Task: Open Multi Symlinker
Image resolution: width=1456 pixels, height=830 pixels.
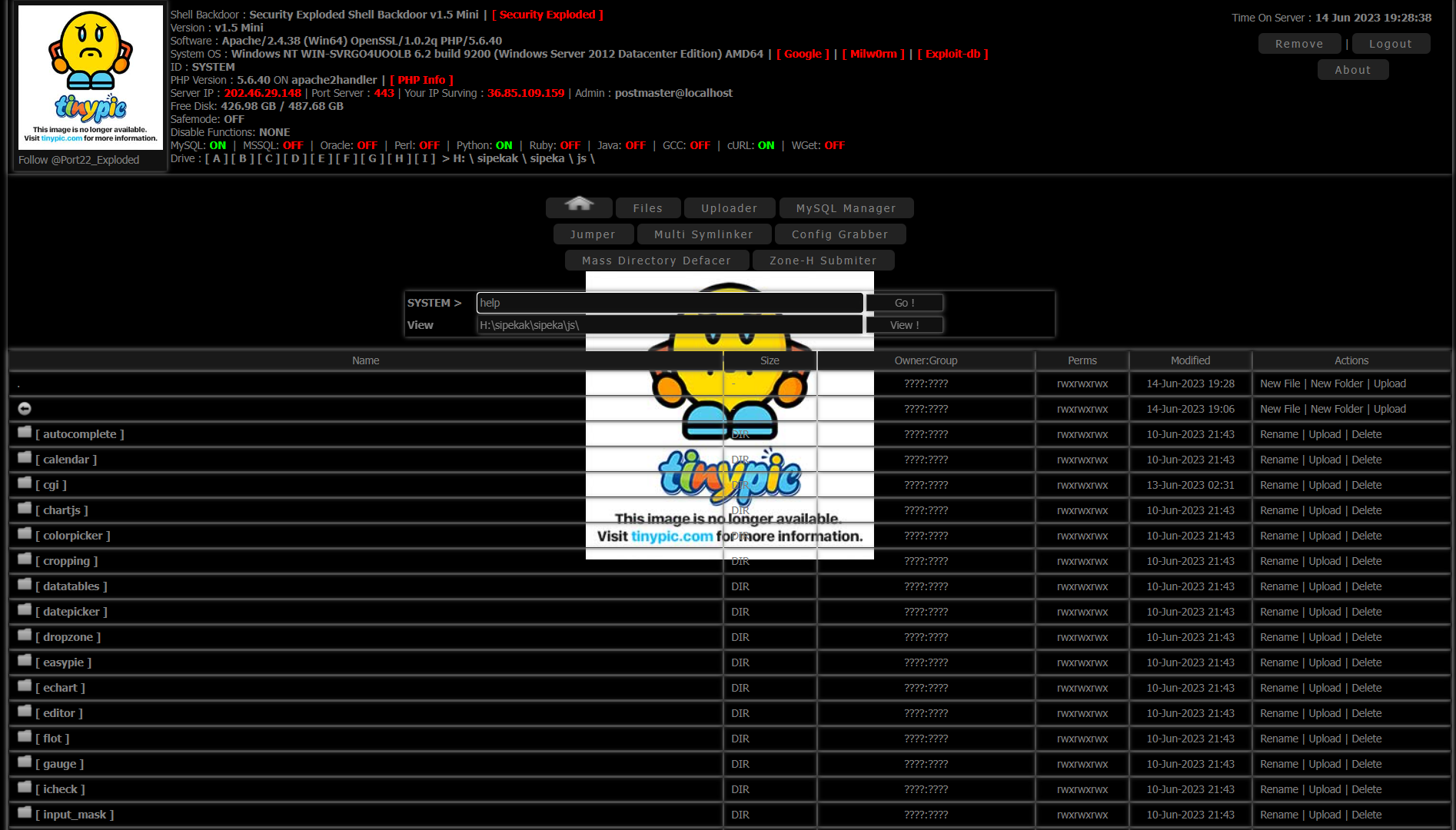Action: coord(703,234)
